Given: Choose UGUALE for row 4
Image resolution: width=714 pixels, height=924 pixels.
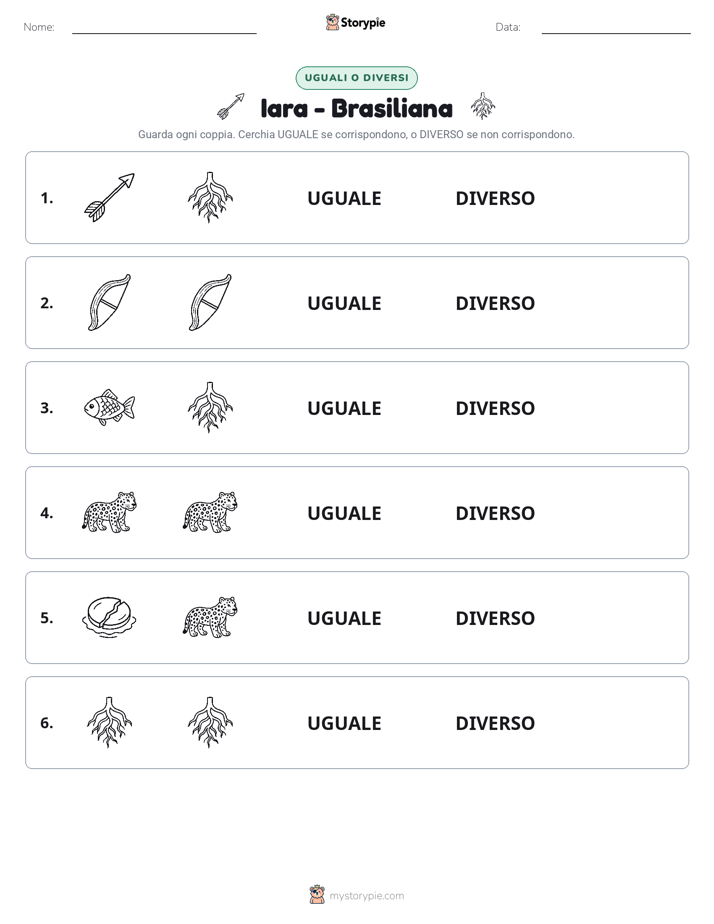Looking at the screenshot, I should pos(344,513).
